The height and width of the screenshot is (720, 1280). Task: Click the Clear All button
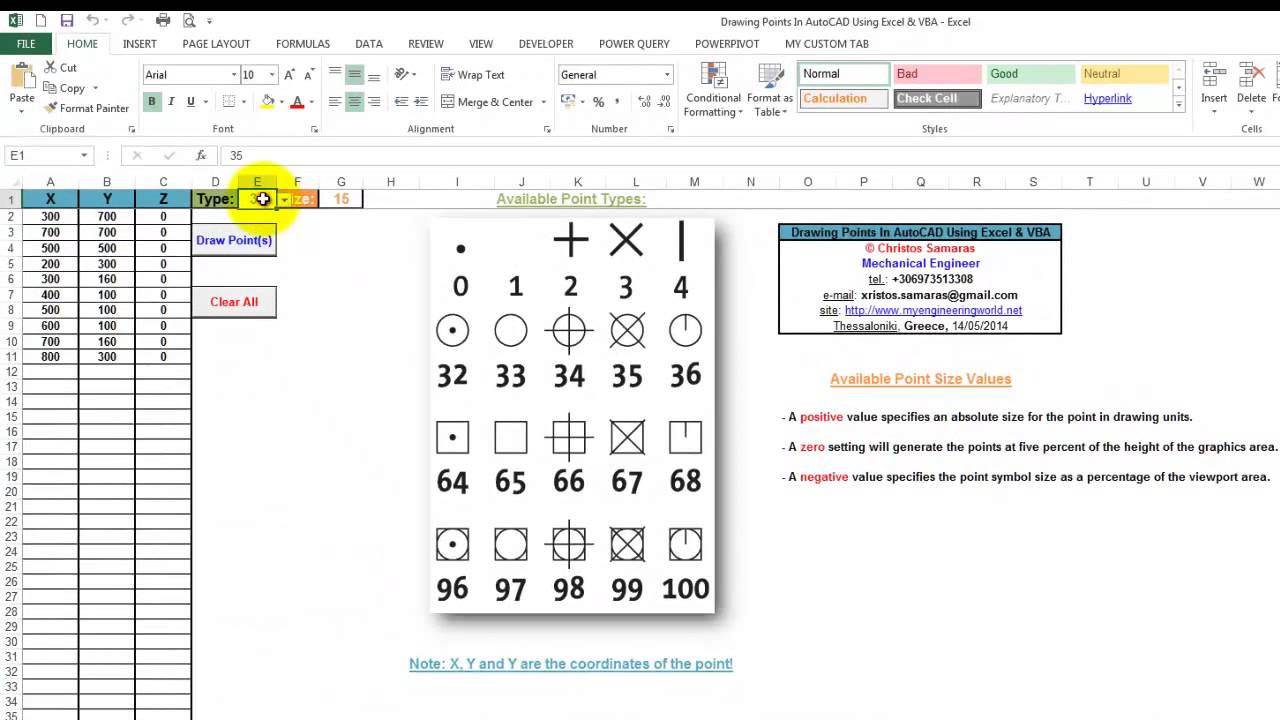234,302
